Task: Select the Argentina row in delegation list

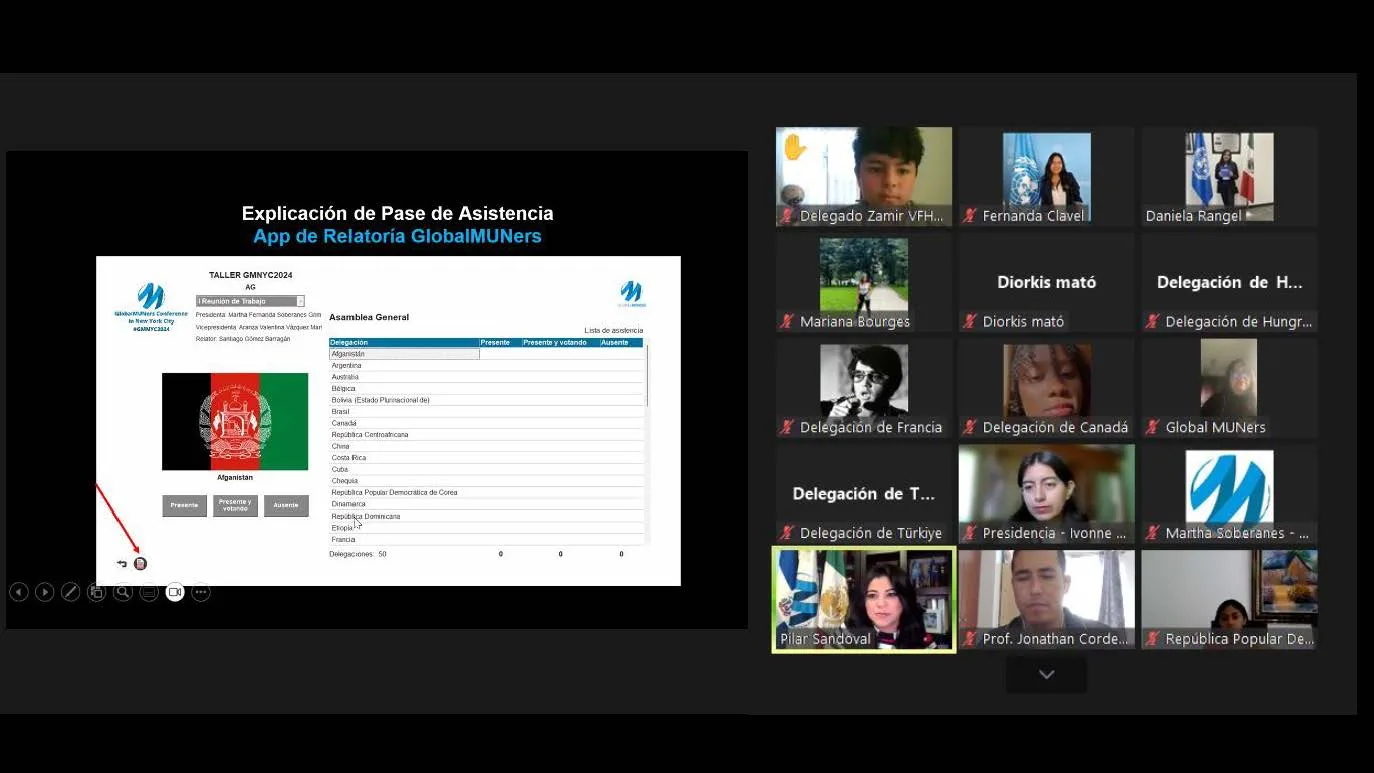Action: (x=404, y=365)
